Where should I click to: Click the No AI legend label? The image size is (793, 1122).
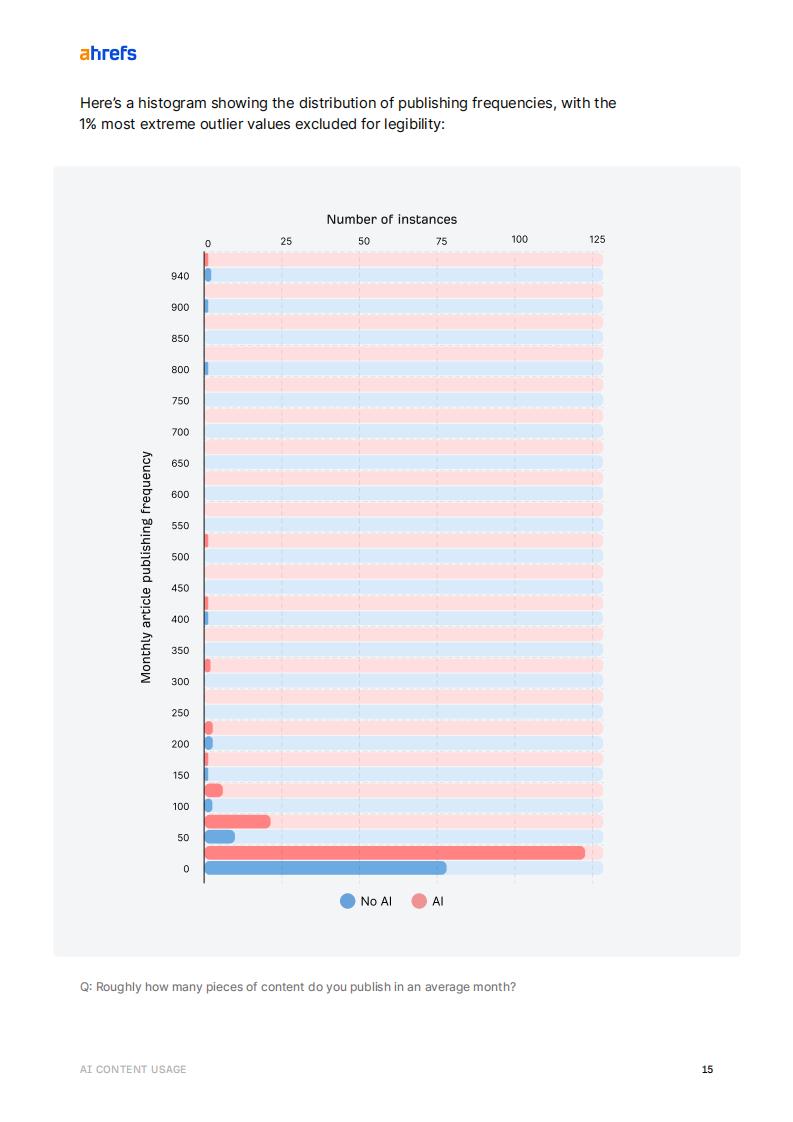tap(376, 902)
